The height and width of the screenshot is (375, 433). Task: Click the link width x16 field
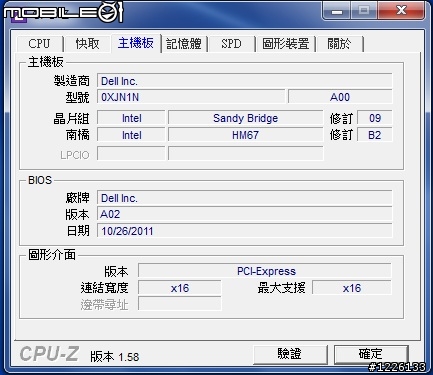(x=180, y=288)
